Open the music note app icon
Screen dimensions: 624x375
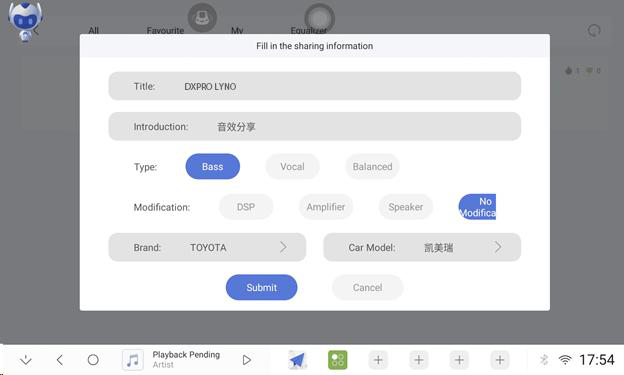(x=133, y=360)
